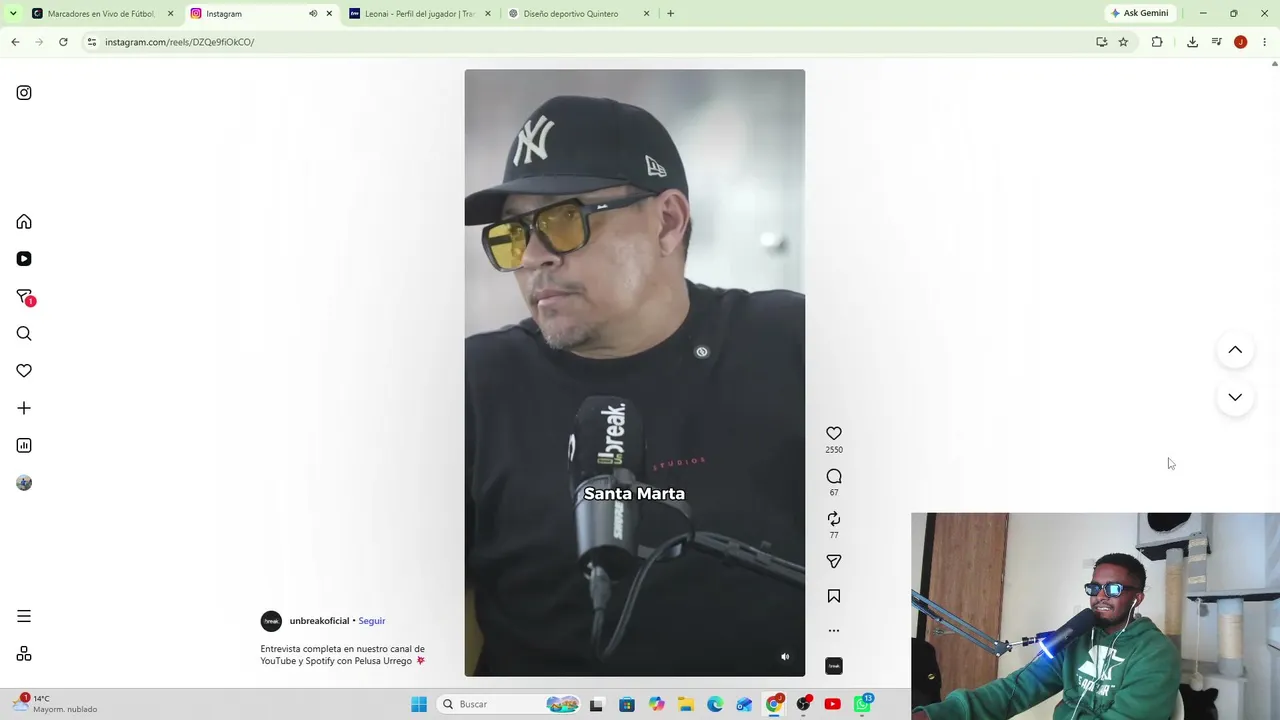Screen dimensions: 1280x720
Task: Open Instagram direct messages with notification badge
Action: coord(25,297)
